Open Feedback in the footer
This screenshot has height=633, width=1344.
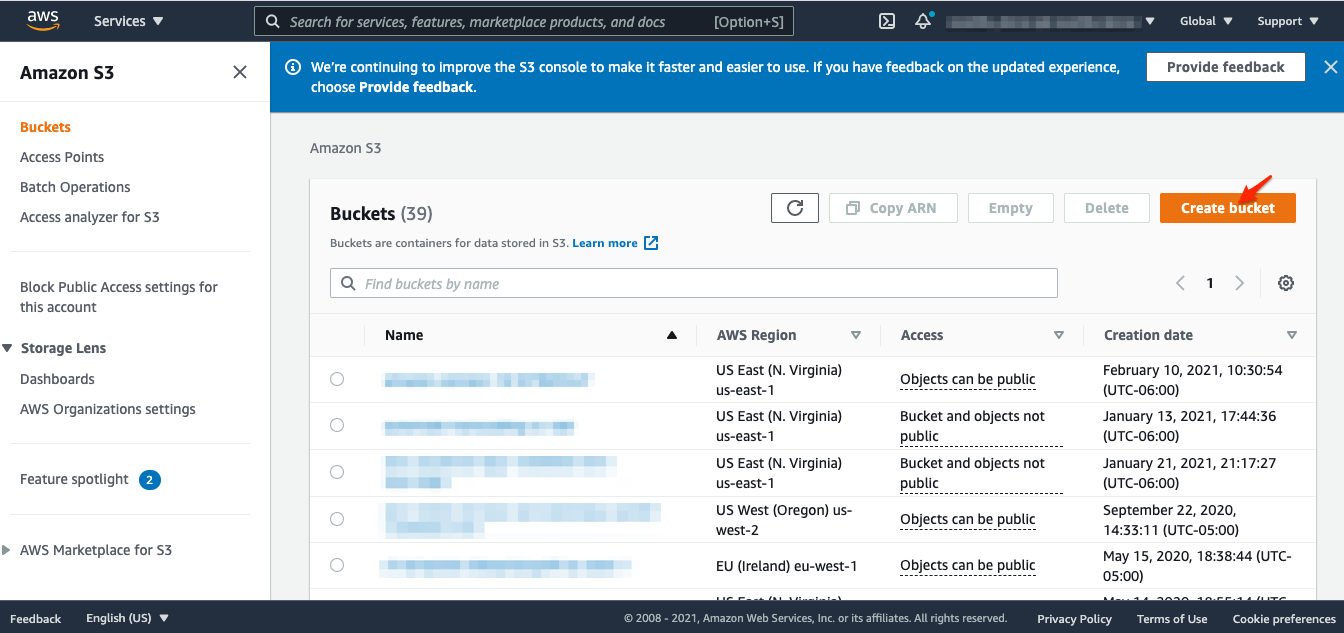36,618
